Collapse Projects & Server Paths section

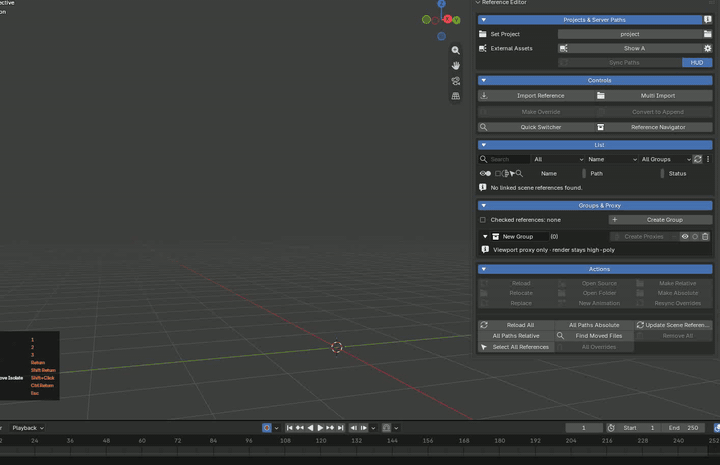point(484,20)
